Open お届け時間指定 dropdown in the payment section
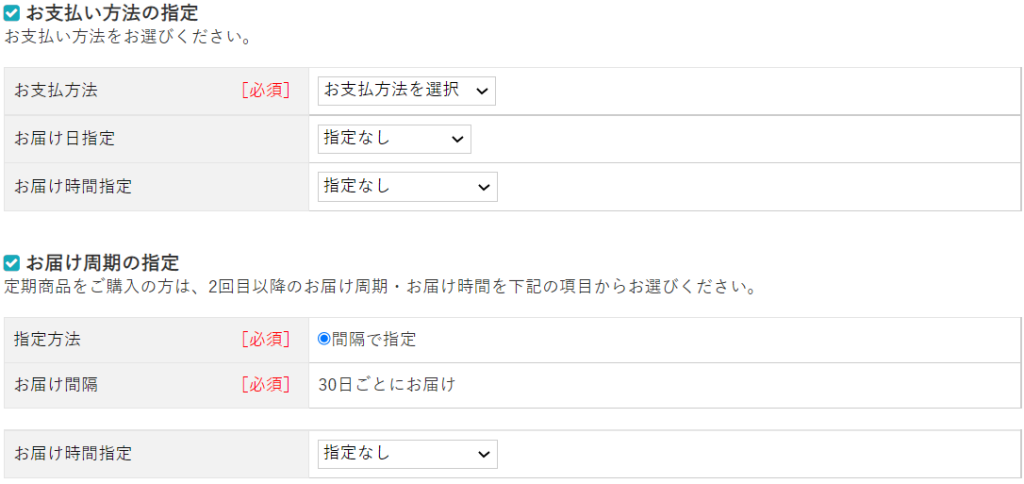This screenshot has width=1024, height=484. click(407, 186)
